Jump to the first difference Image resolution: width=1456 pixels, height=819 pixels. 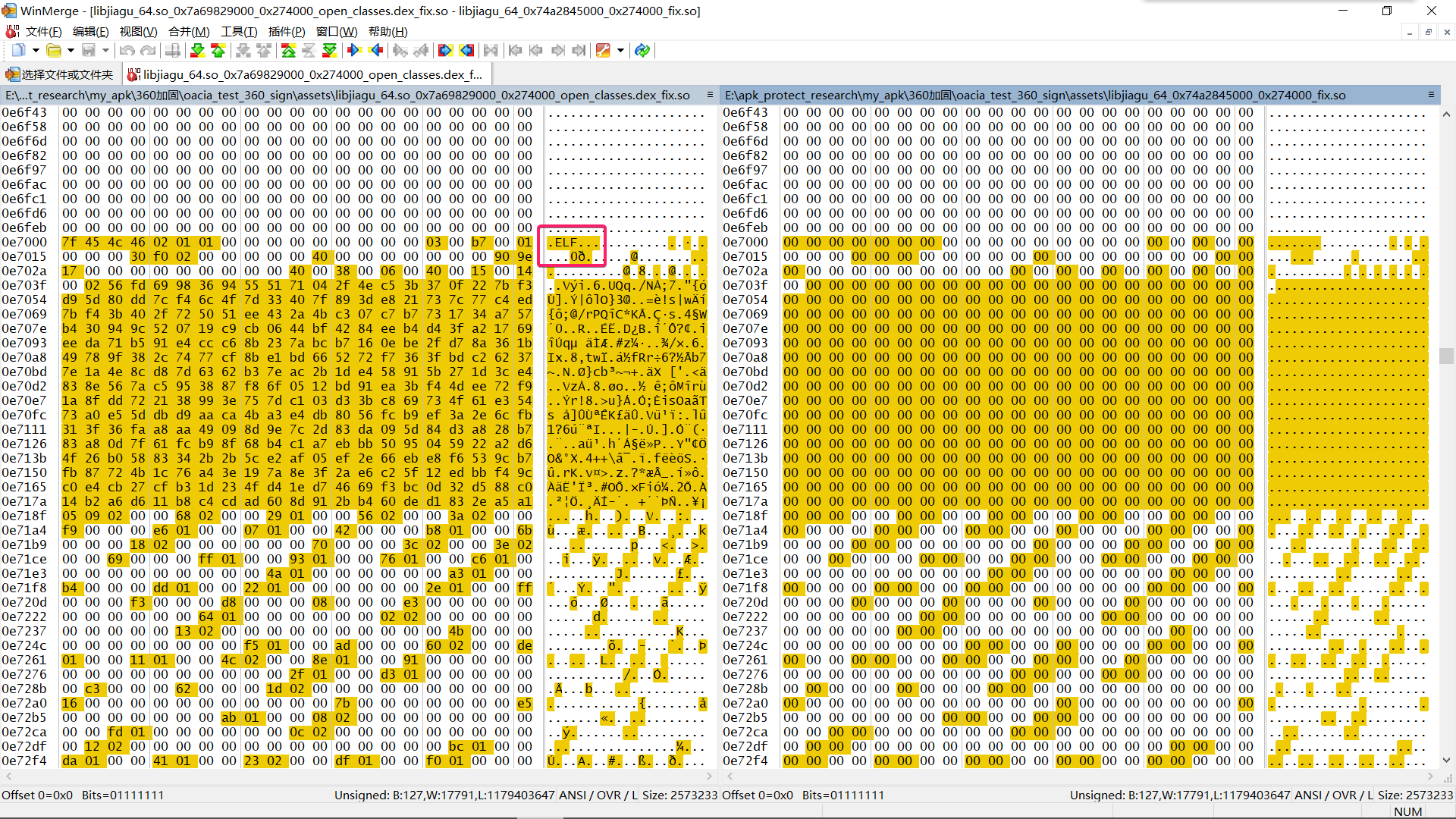pyautogui.click(x=288, y=51)
